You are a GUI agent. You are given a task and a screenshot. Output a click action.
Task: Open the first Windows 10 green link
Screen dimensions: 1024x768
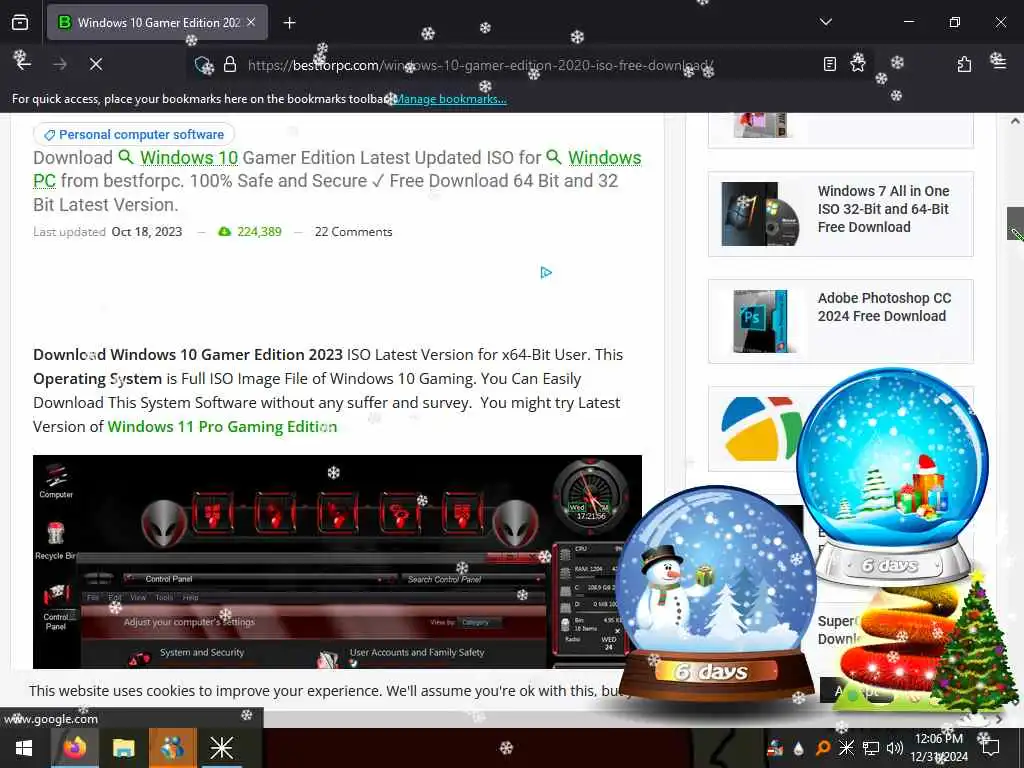(x=189, y=158)
